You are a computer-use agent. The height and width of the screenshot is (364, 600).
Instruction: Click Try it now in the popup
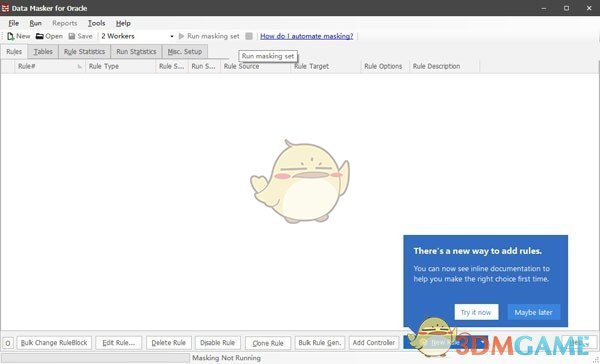(x=476, y=312)
